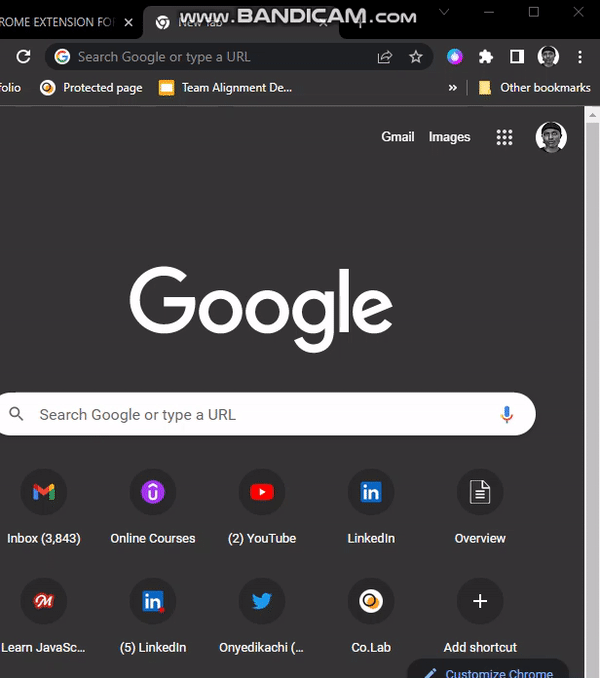The image size is (600, 678).
Task: Click the Google search box on page
Action: click(266, 414)
